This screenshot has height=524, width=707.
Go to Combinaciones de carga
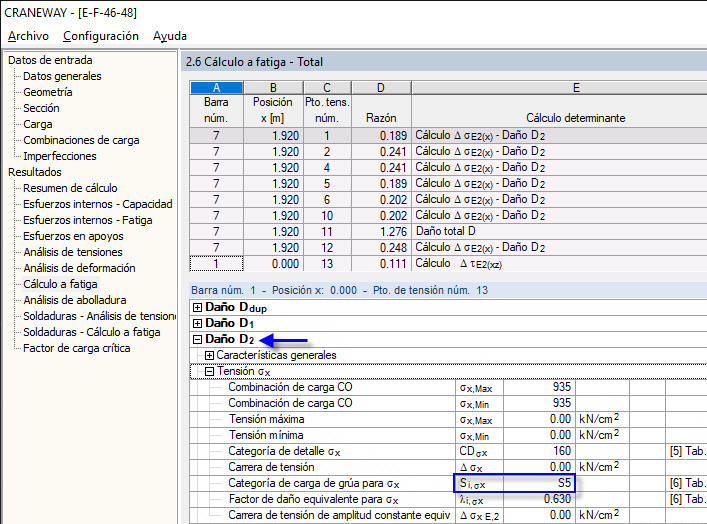tap(81, 140)
